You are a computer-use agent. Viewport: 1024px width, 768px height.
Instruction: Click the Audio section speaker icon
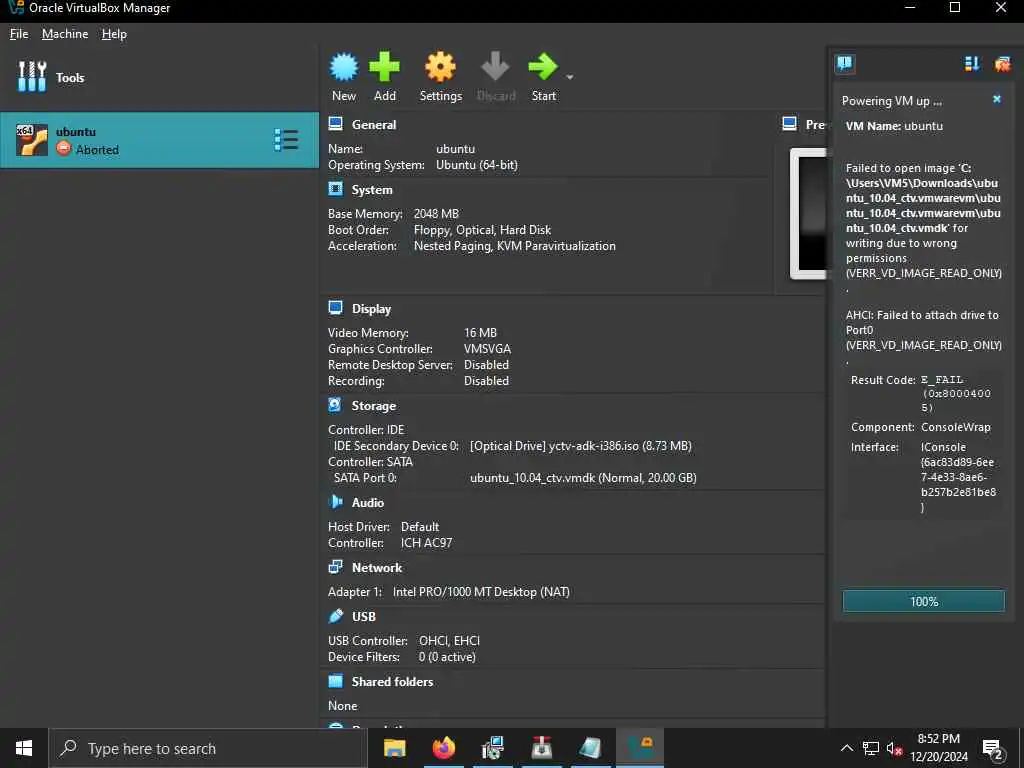tap(335, 502)
